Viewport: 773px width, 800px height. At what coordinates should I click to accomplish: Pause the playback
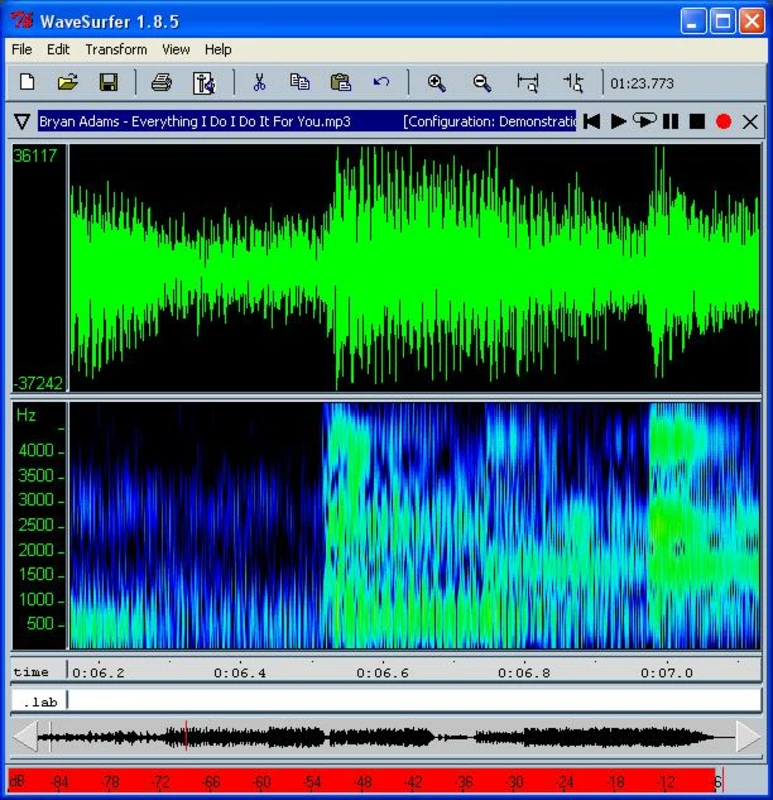point(670,121)
